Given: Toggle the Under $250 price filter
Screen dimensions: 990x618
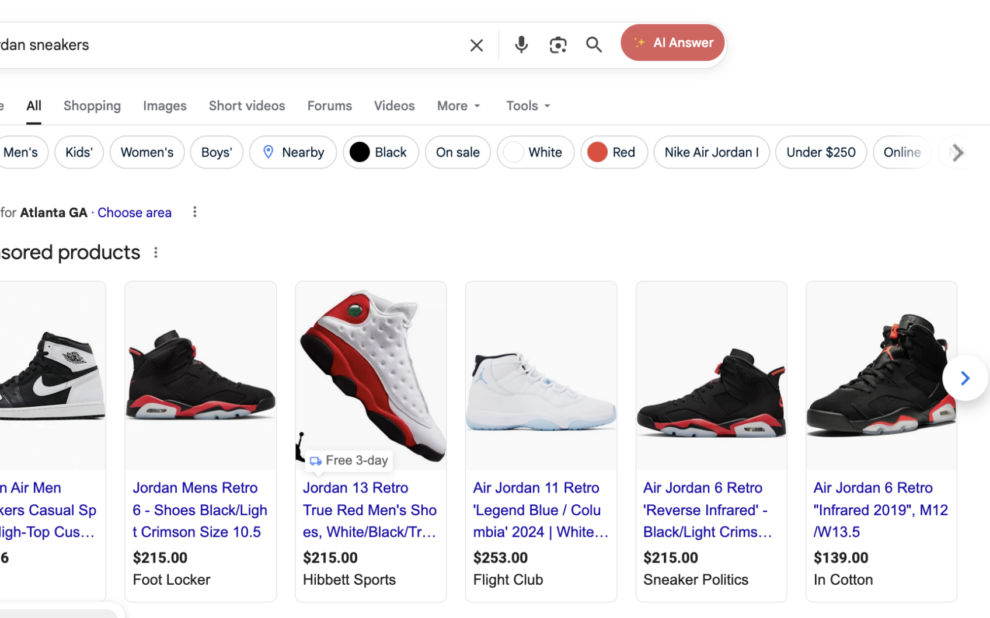Looking at the screenshot, I should point(820,152).
